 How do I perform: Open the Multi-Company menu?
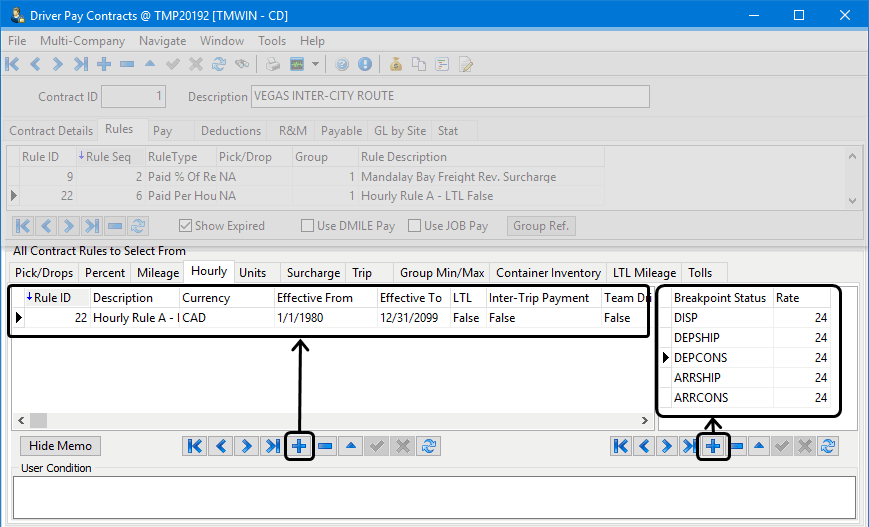82,41
